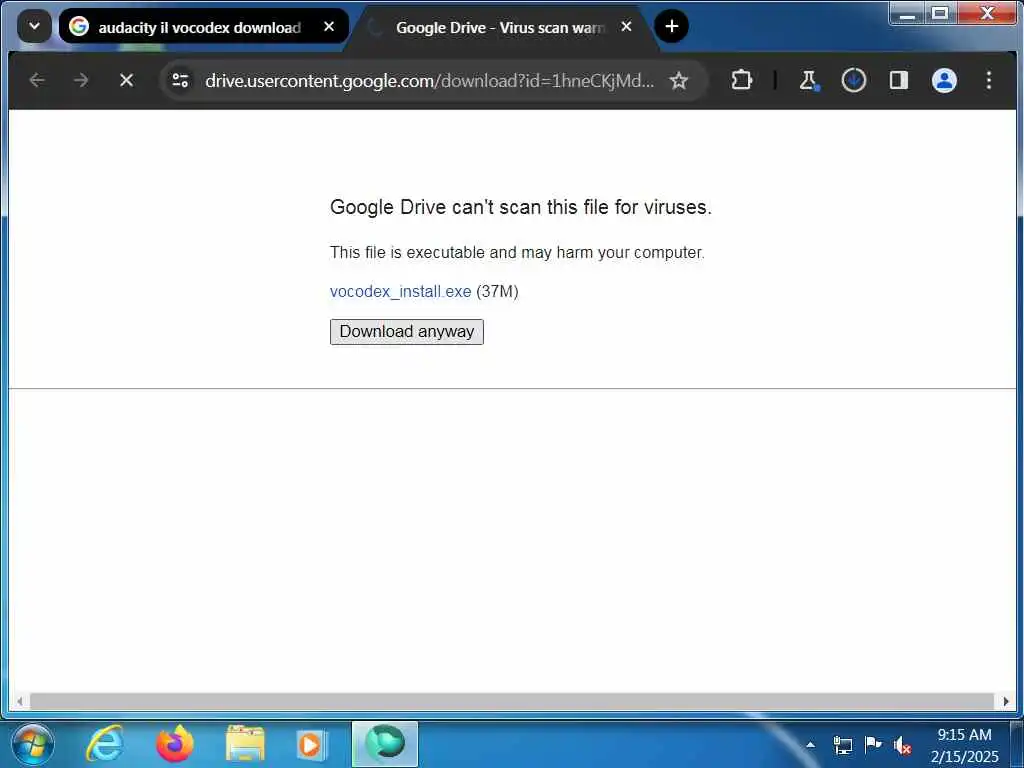Viewport: 1024px width, 768px height.
Task: Click the horizontal scrollbar thumb
Action: click(x=512, y=701)
